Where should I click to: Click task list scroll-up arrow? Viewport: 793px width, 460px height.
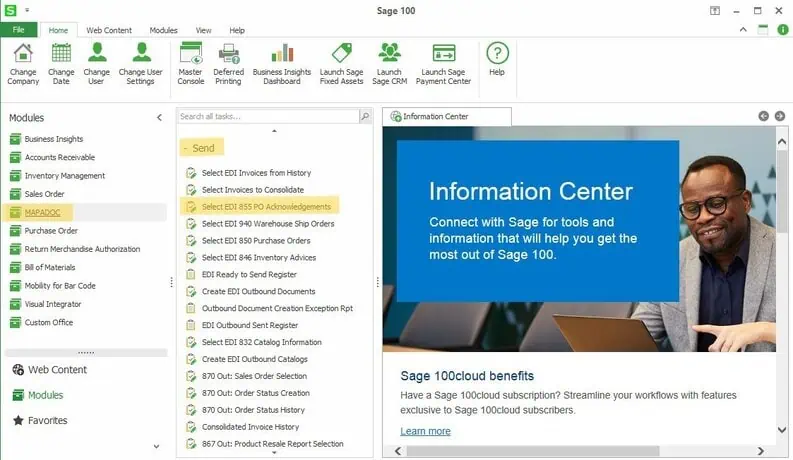coord(274,131)
